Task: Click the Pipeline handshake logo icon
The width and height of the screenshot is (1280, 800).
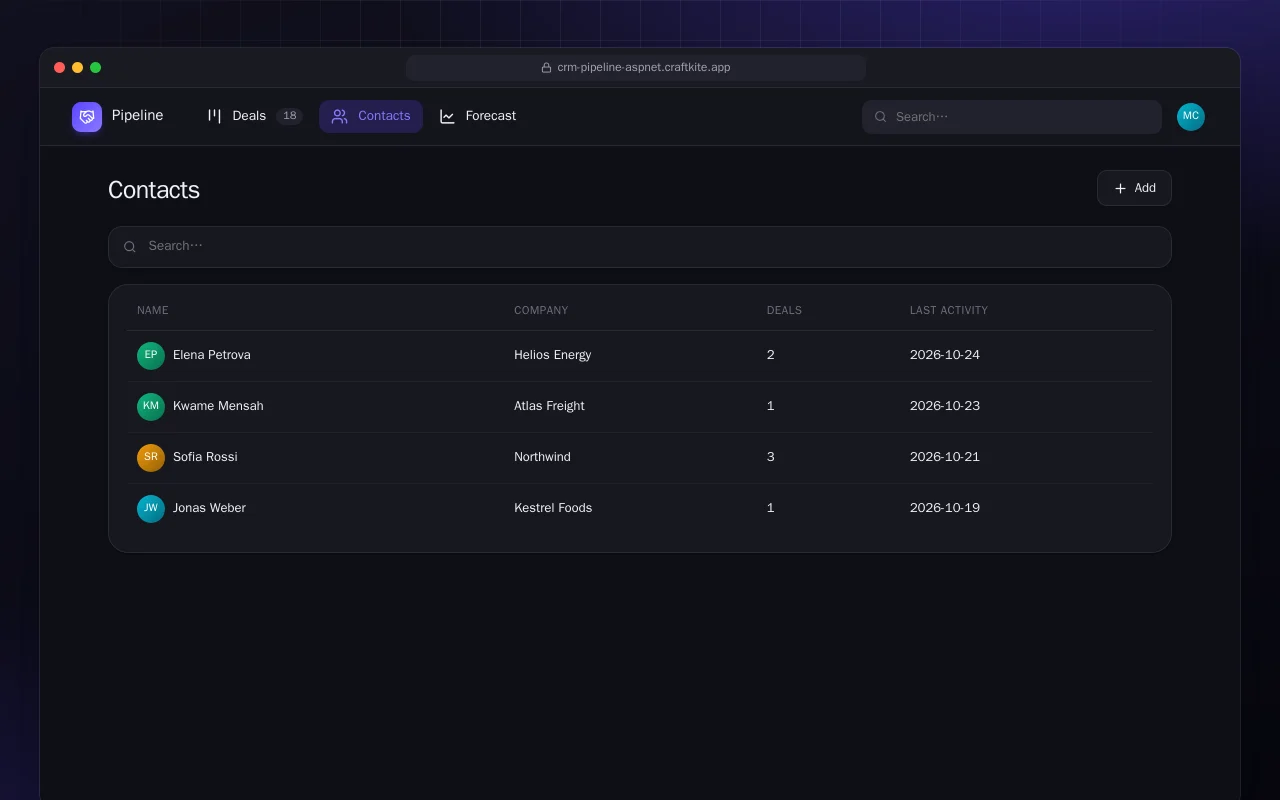Action: pos(87,117)
